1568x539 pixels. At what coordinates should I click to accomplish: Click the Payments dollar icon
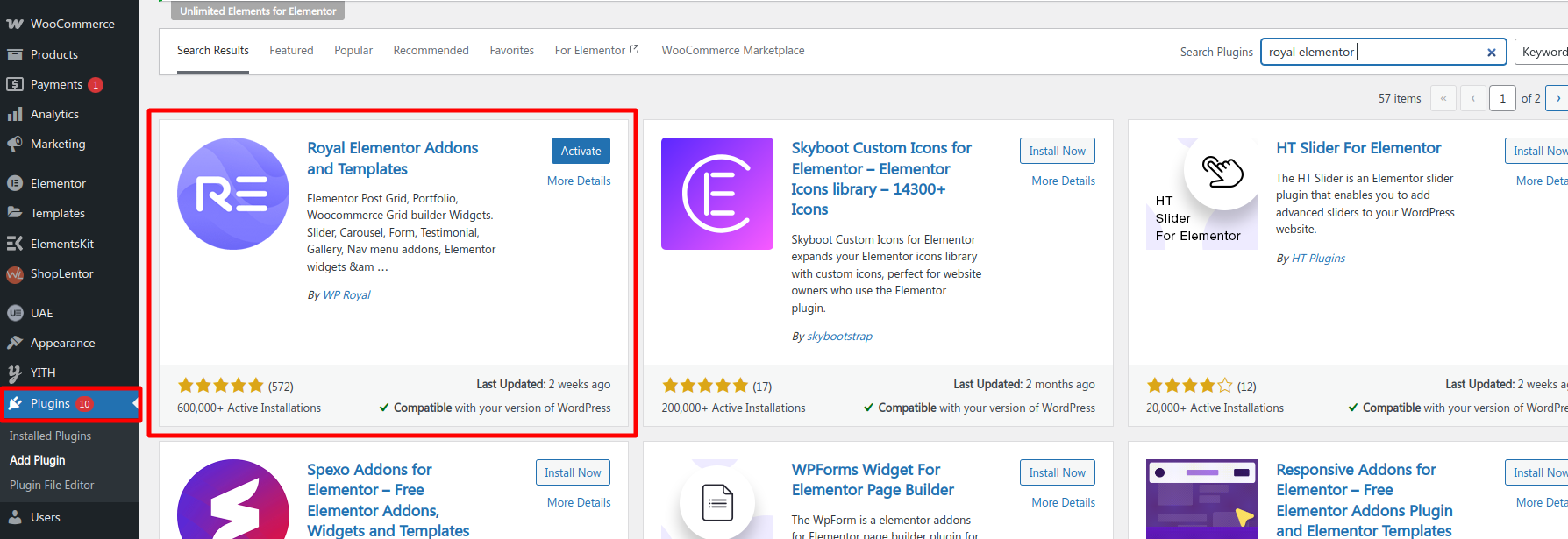[x=15, y=84]
